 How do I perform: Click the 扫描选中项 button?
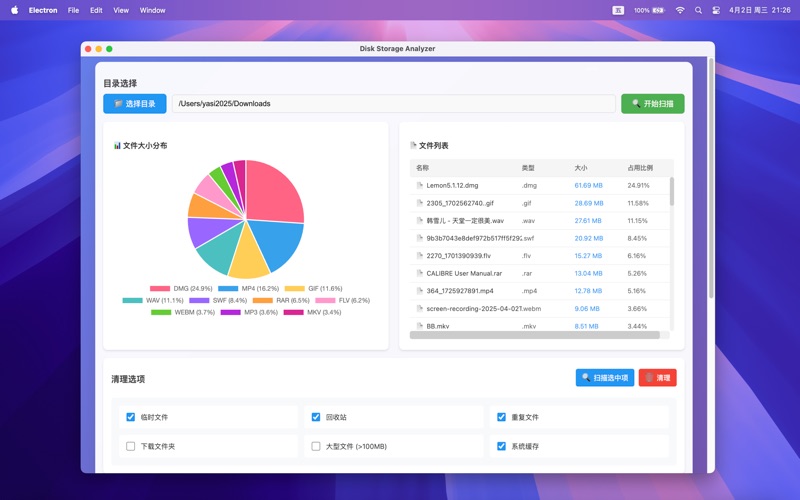(x=605, y=378)
